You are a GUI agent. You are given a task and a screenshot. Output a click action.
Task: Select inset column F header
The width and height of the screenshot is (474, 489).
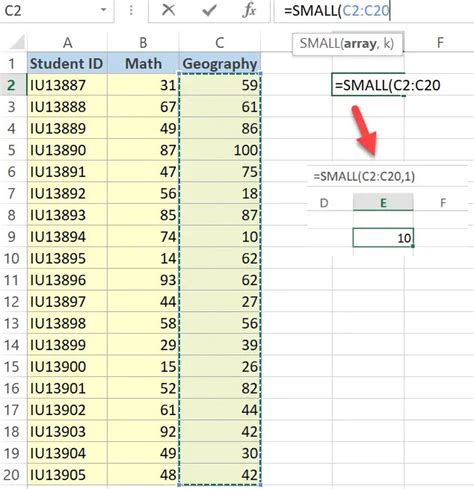pos(443,203)
